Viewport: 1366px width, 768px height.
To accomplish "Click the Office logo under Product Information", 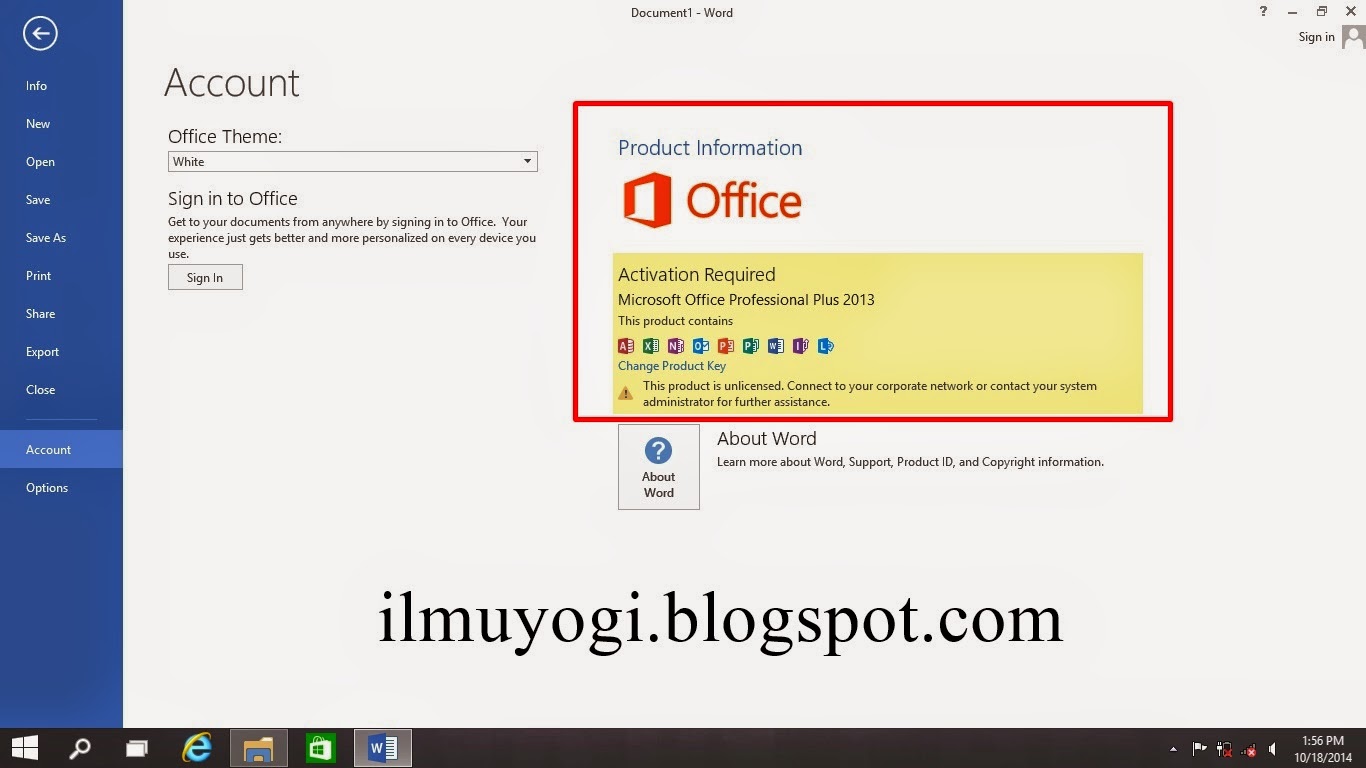I will click(712, 200).
